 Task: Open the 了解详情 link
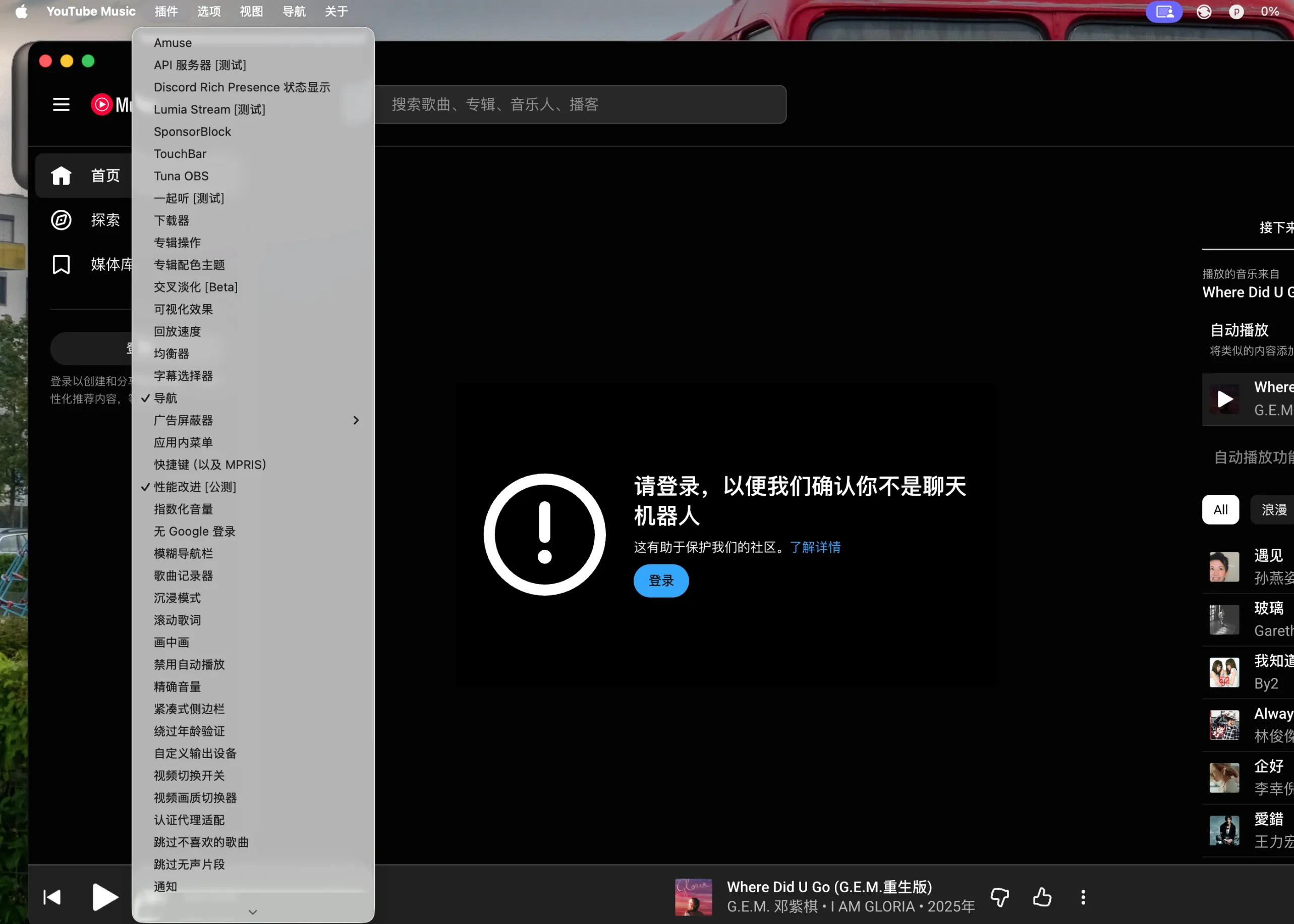point(815,547)
